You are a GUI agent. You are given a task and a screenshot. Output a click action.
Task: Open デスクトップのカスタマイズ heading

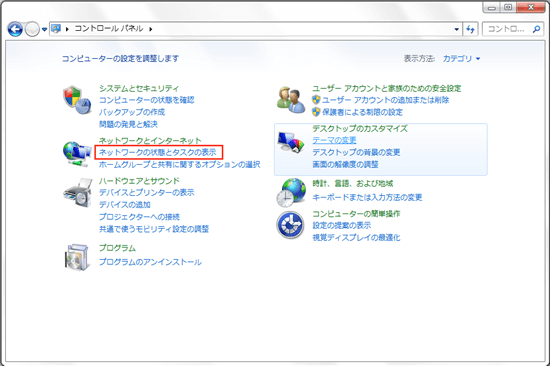[360, 128]
